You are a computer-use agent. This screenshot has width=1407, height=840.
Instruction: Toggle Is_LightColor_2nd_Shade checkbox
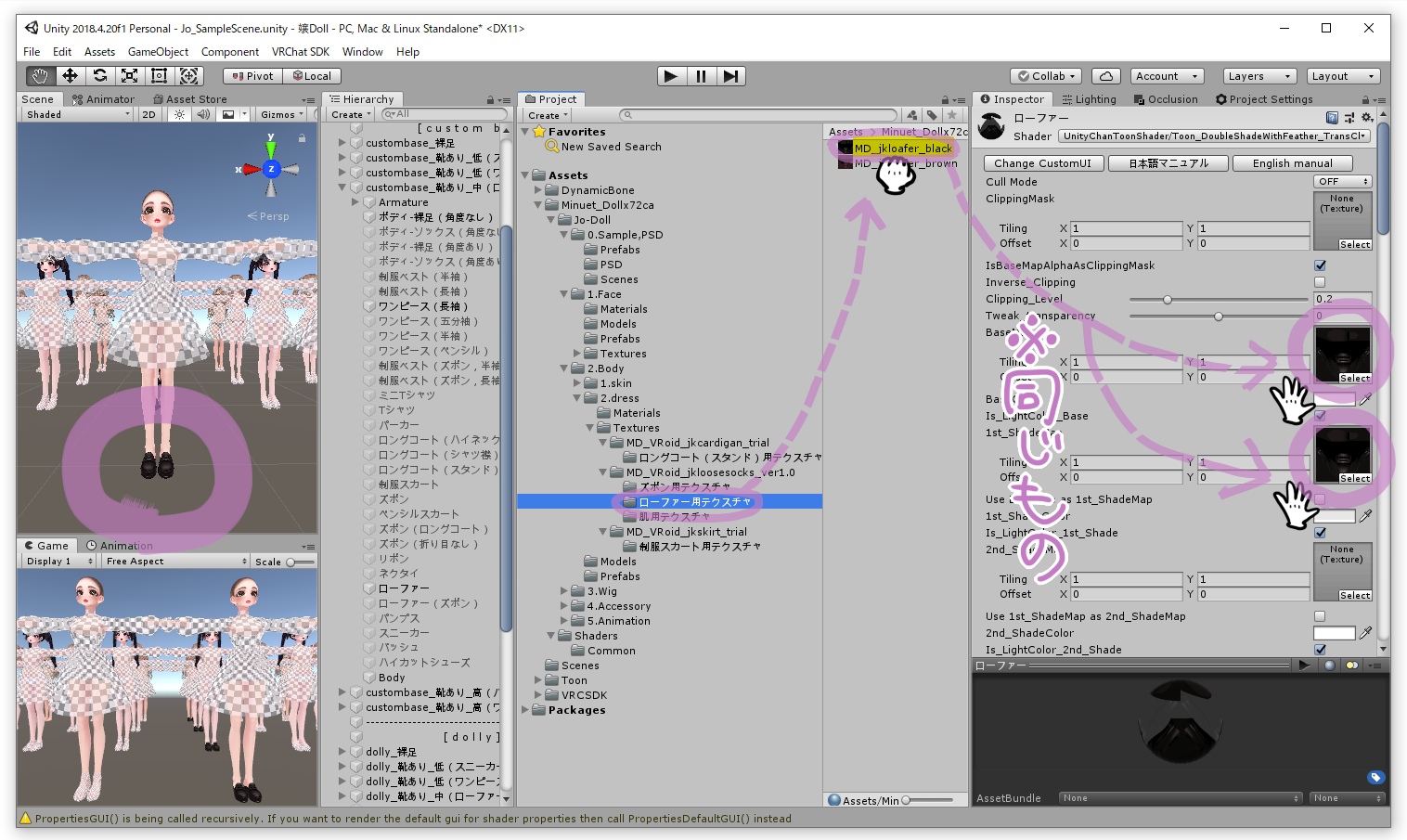1320,650
